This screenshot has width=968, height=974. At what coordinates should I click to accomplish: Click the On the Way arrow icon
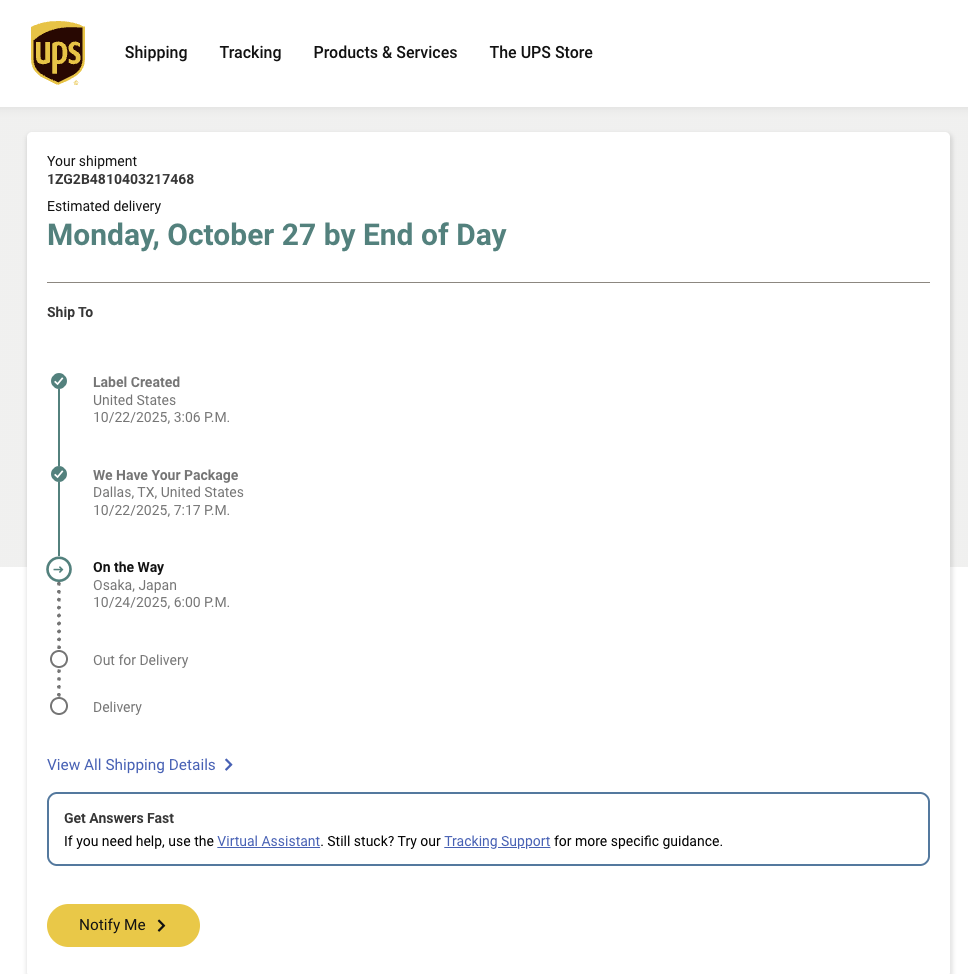(59, 569)
